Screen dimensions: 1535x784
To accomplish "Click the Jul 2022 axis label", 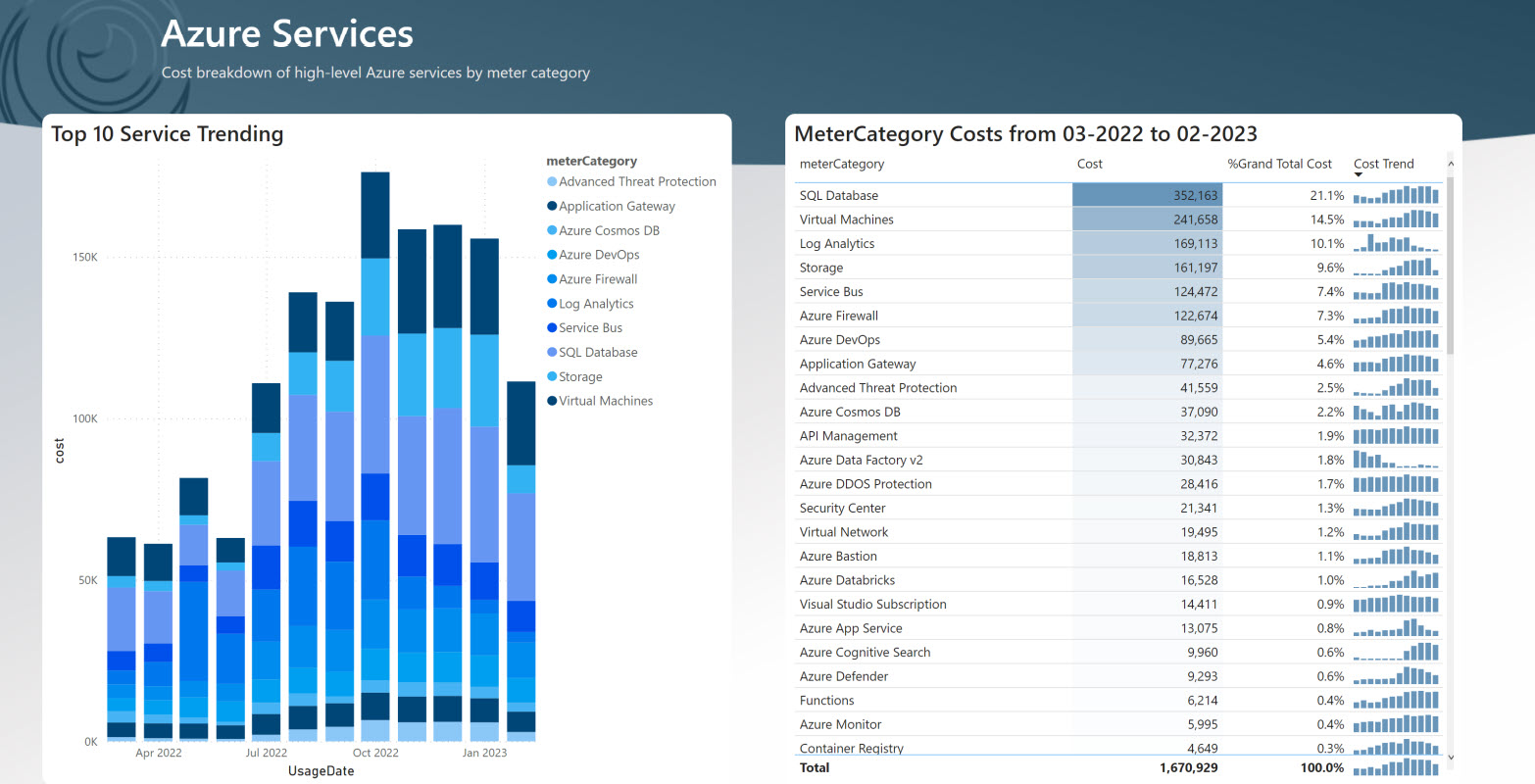I will 267,754.
